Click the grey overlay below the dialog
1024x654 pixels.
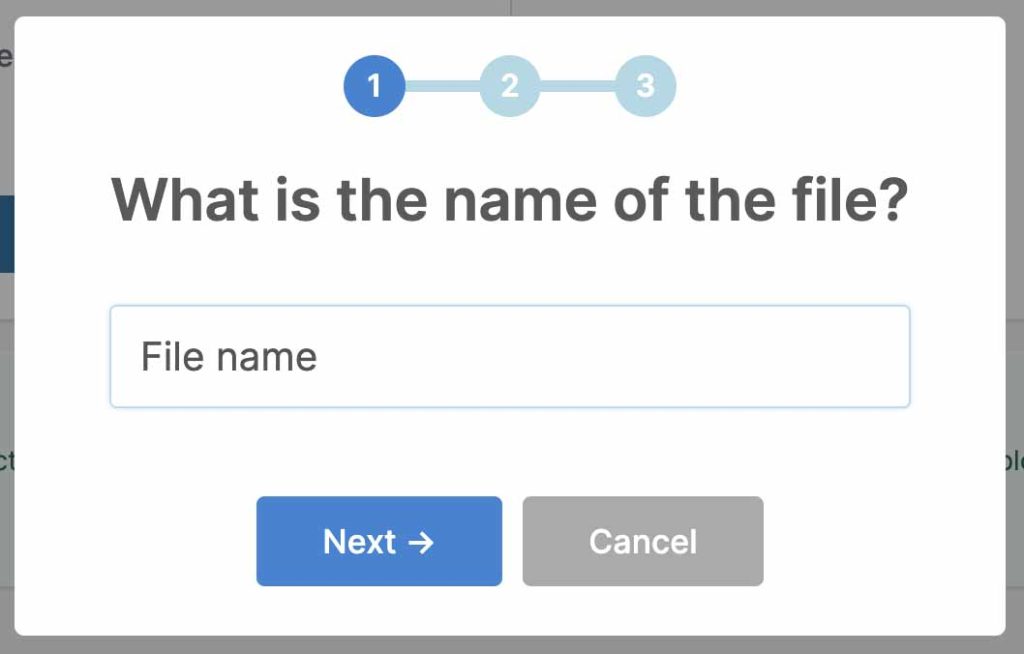(x=512, y=646)
